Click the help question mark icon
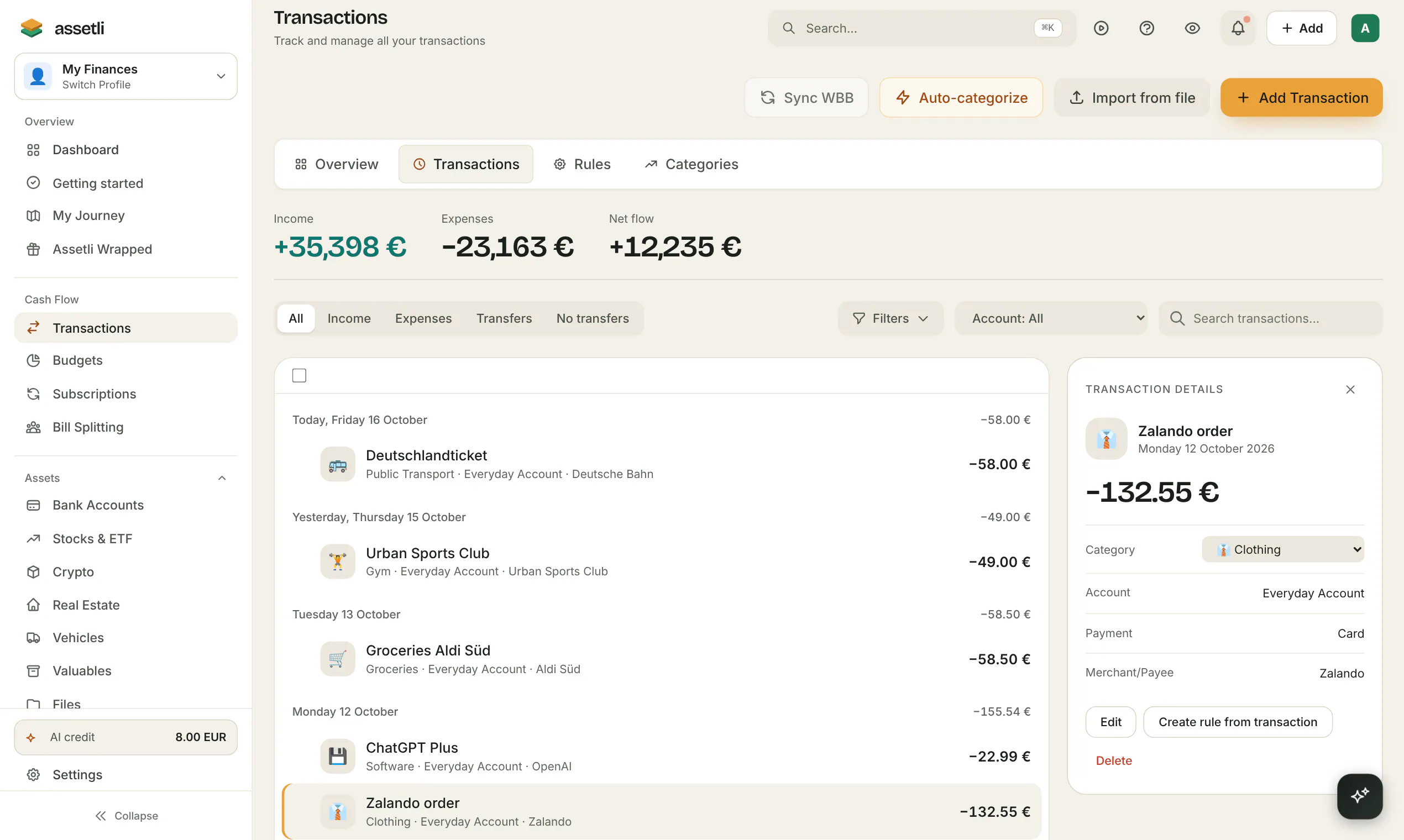This screenshot has height=840, width=1404. tap(1146, 28)
